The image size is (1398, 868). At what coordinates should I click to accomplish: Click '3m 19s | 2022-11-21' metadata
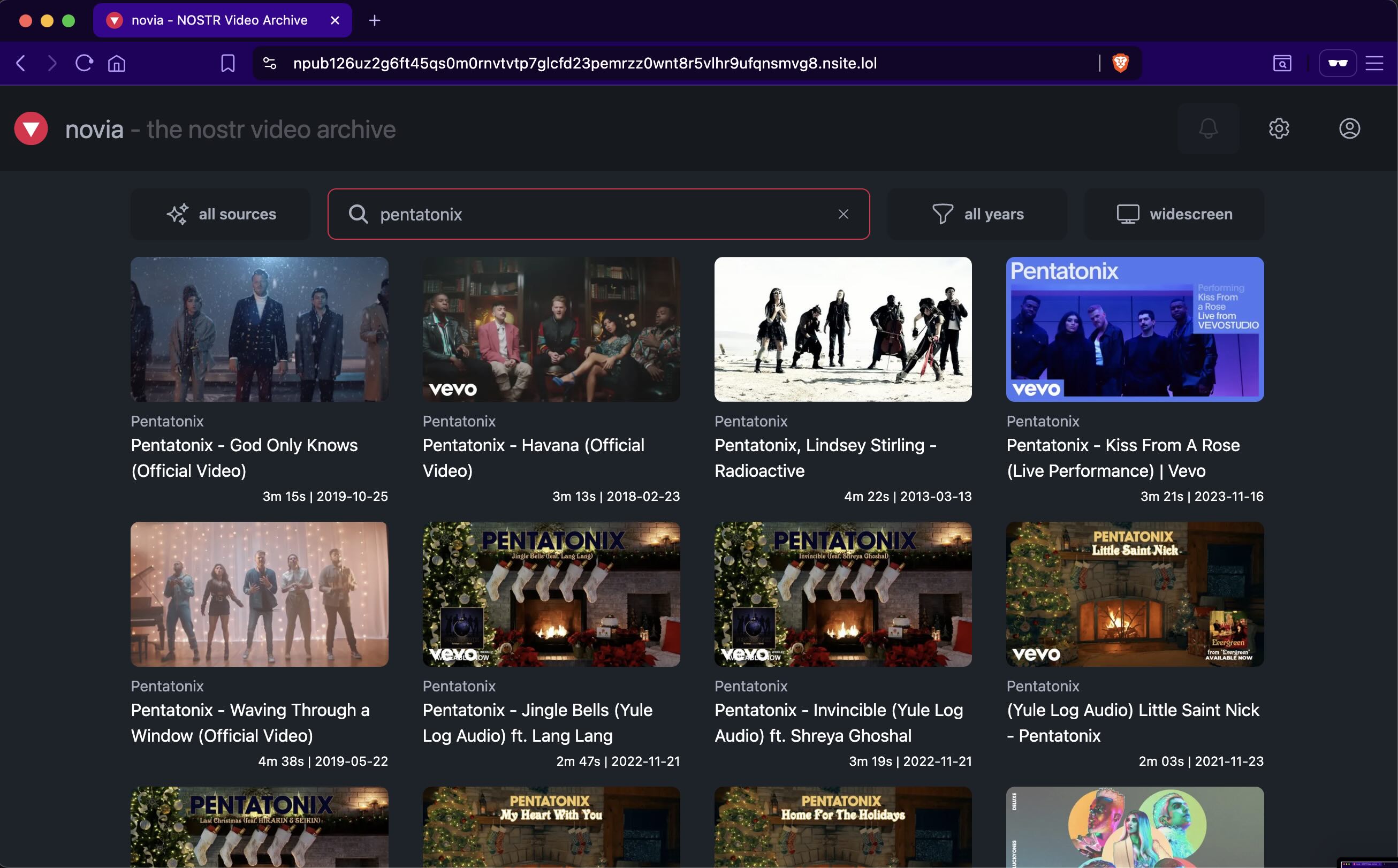pos(910,761)
